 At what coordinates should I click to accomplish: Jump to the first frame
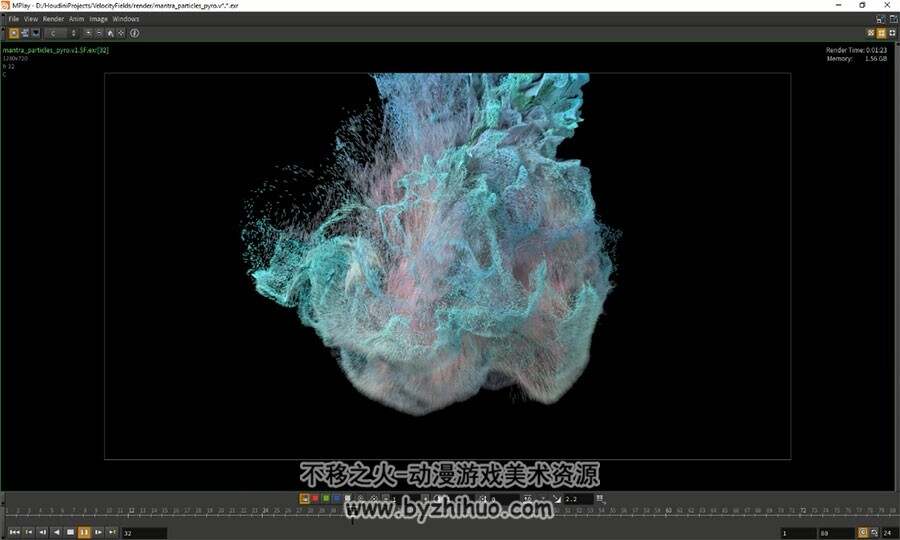click(x=14, y=533)
